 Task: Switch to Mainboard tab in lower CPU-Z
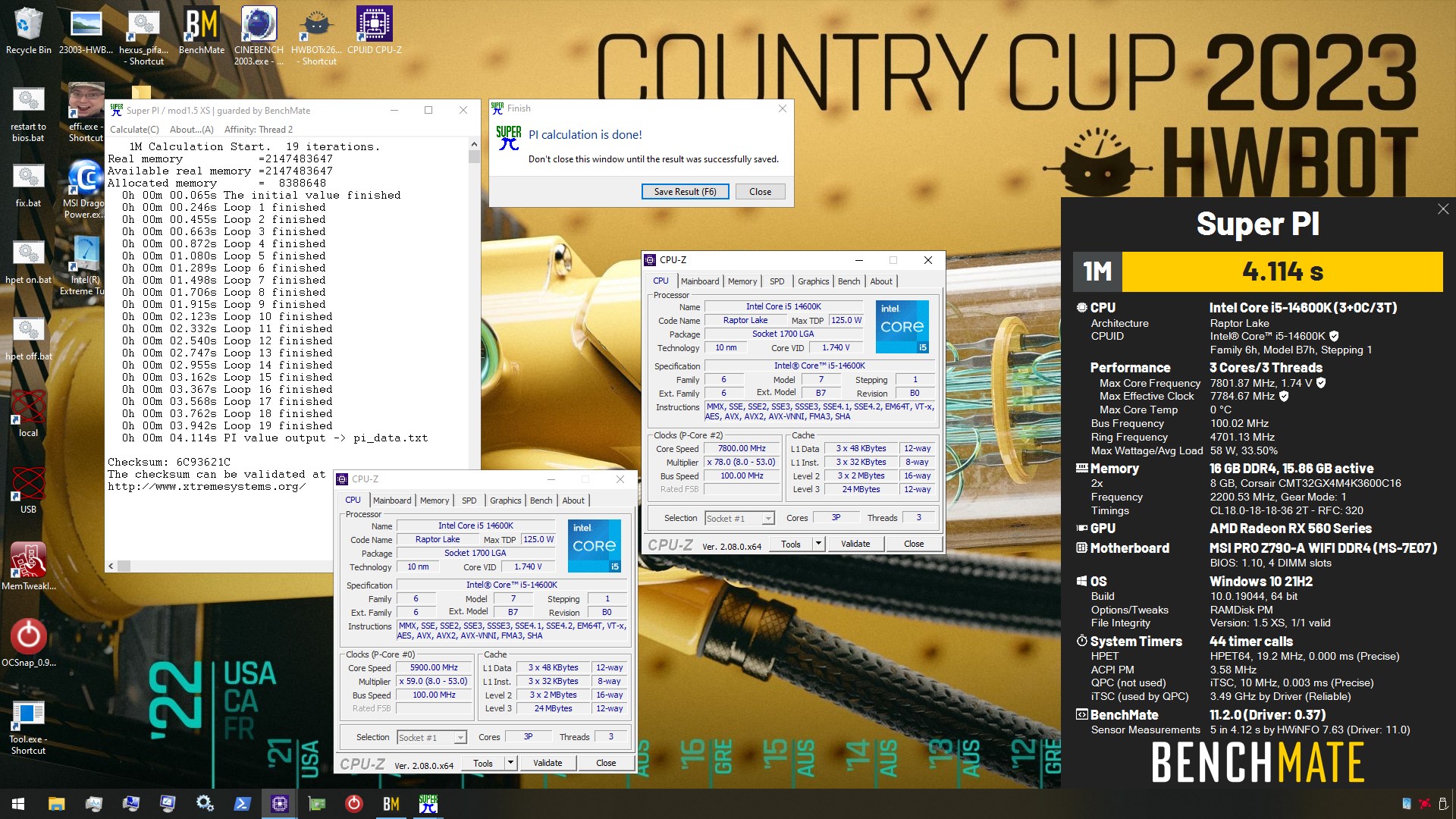[x=391, y=500]
